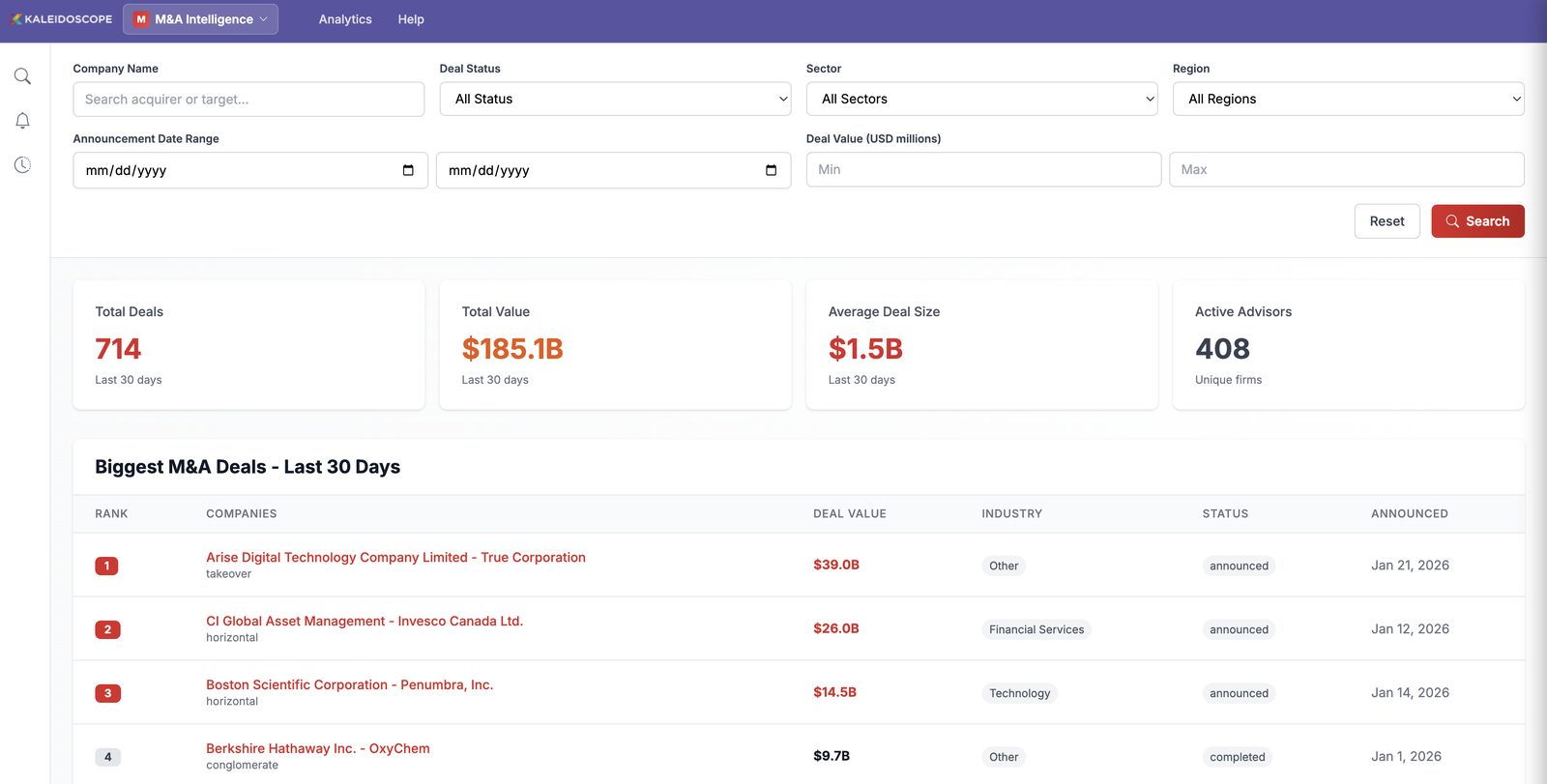Click the Active Advisors 408 card
1547x784 pixels.
click(1348, 344)
